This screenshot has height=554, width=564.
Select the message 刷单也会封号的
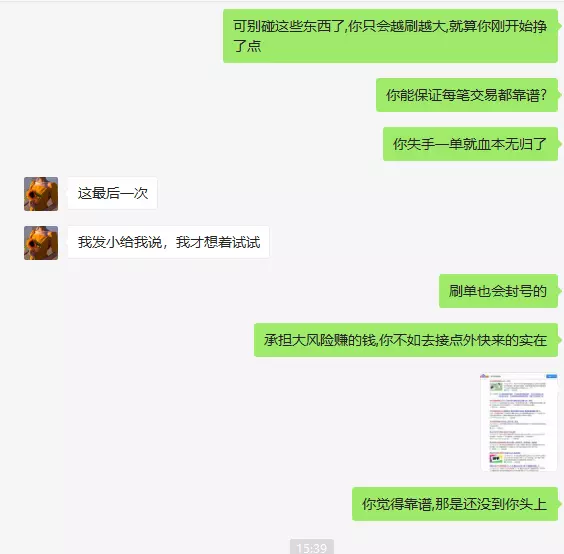point(498,291)
